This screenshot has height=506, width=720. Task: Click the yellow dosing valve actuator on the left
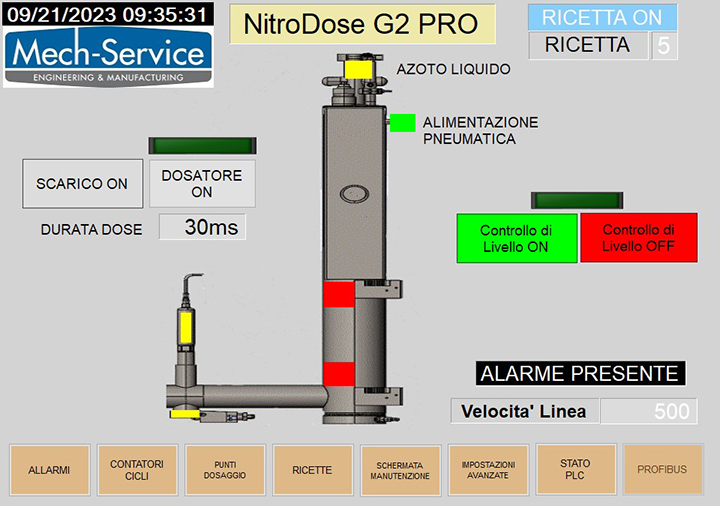187,326
